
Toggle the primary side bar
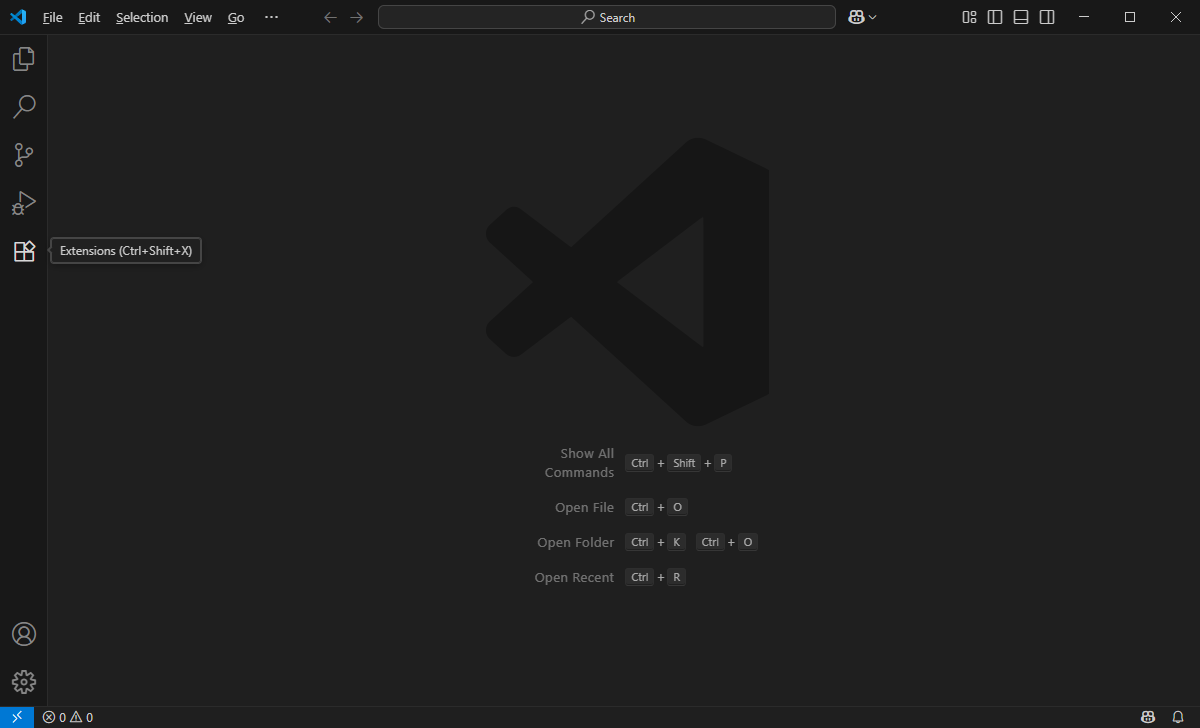click(995, 17)
